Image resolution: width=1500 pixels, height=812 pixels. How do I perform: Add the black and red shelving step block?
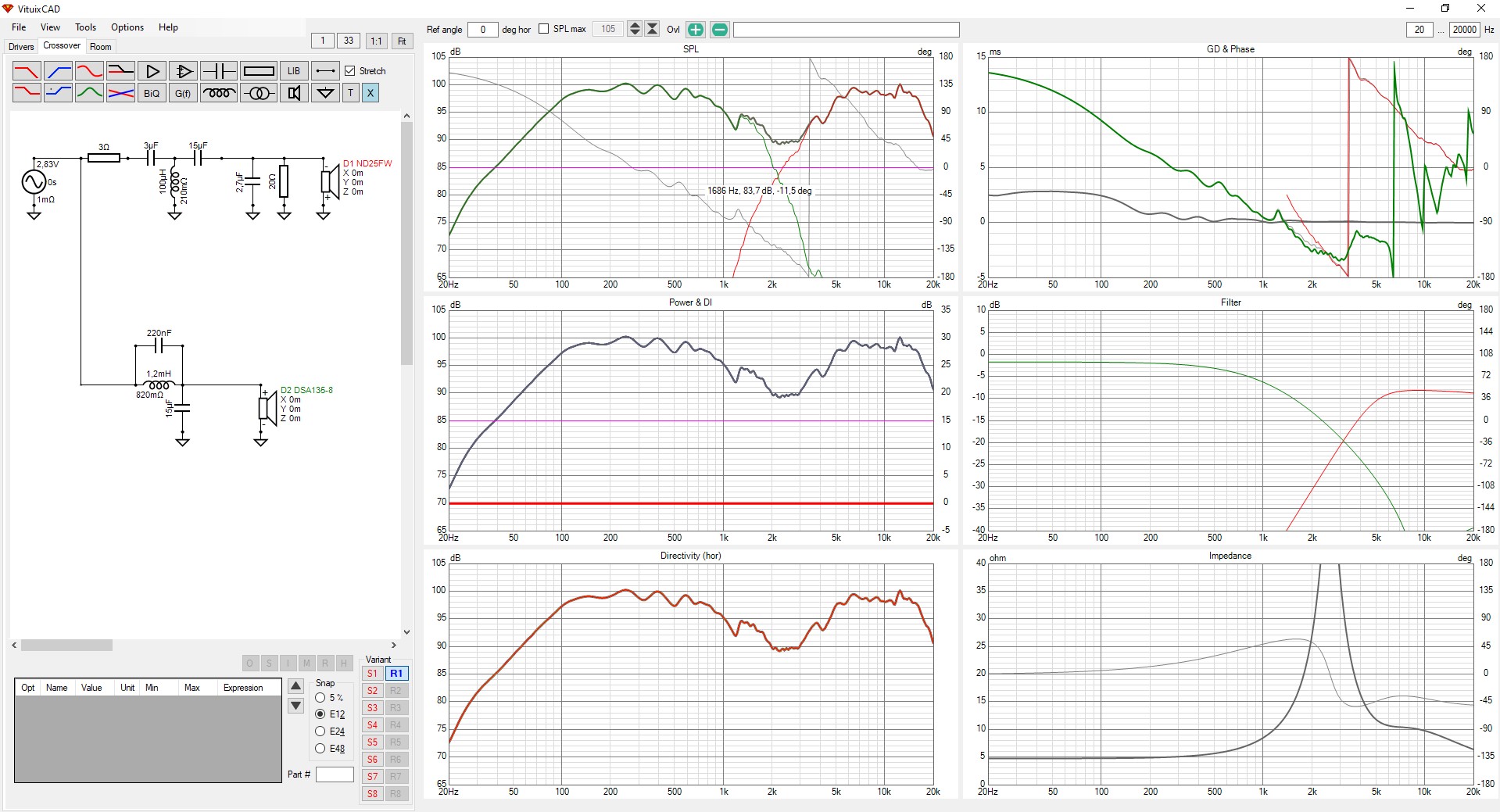(120, 71)
